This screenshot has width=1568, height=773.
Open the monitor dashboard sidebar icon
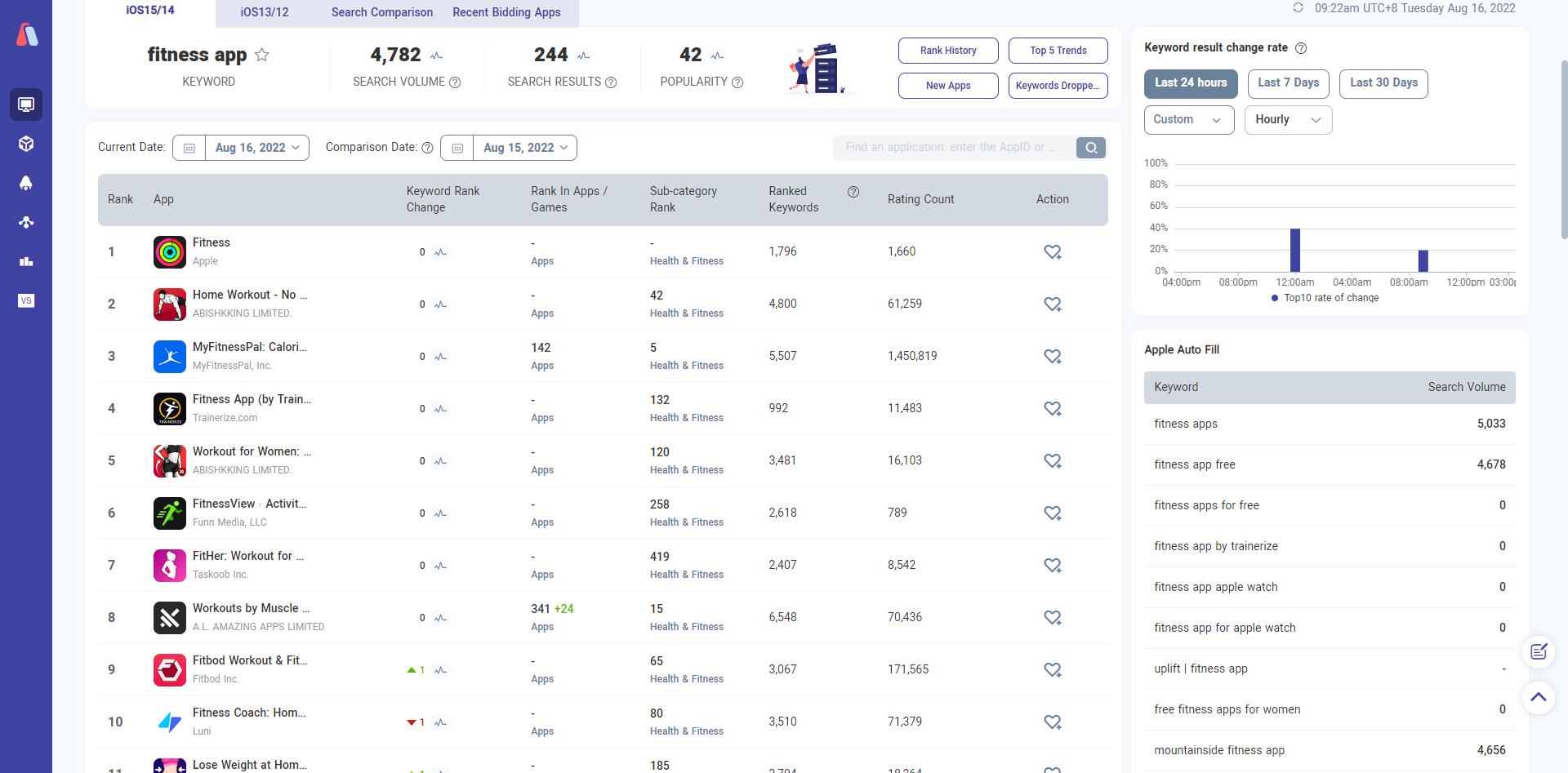coord(26,104)
